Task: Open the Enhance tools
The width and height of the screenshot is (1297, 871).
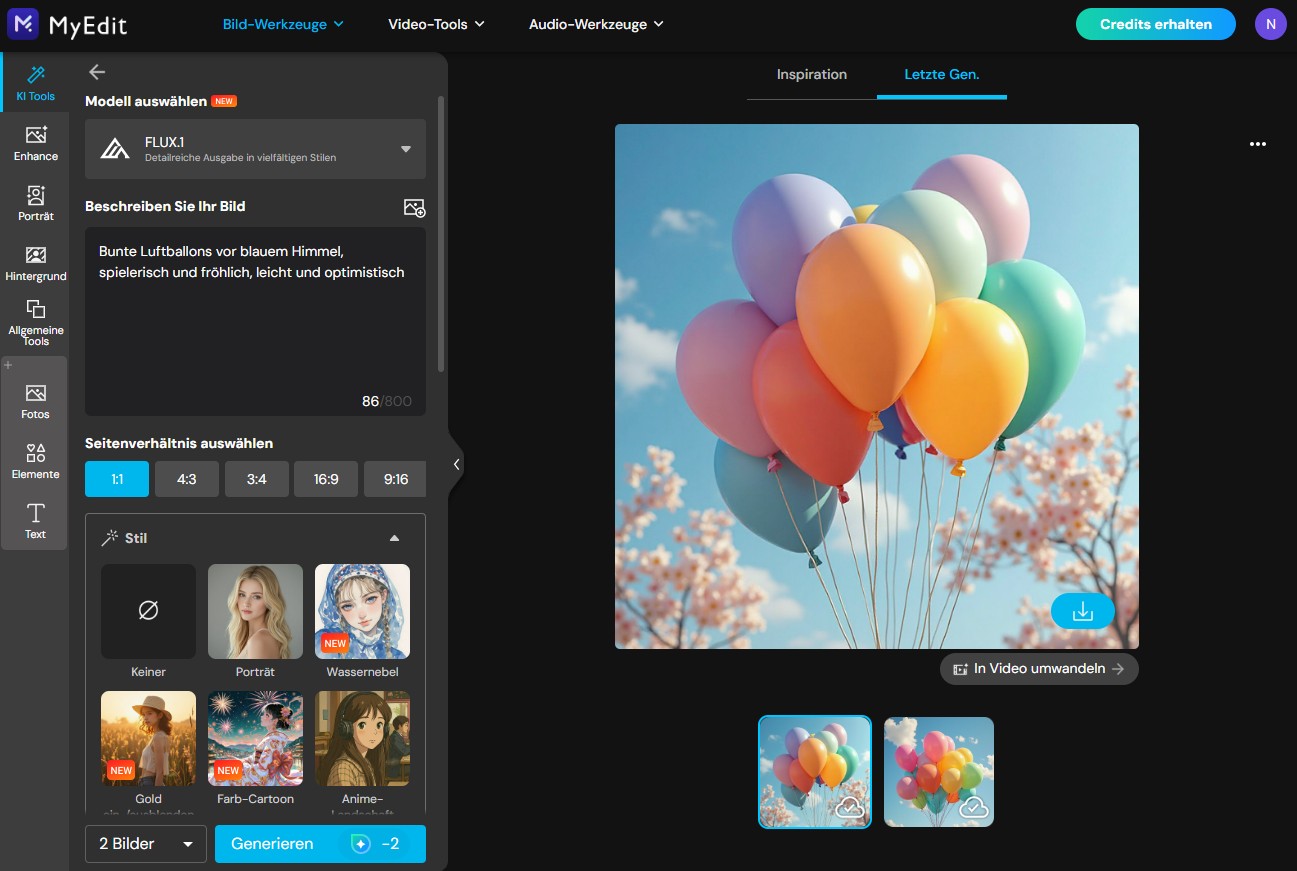Action: (x=35, y=144)
